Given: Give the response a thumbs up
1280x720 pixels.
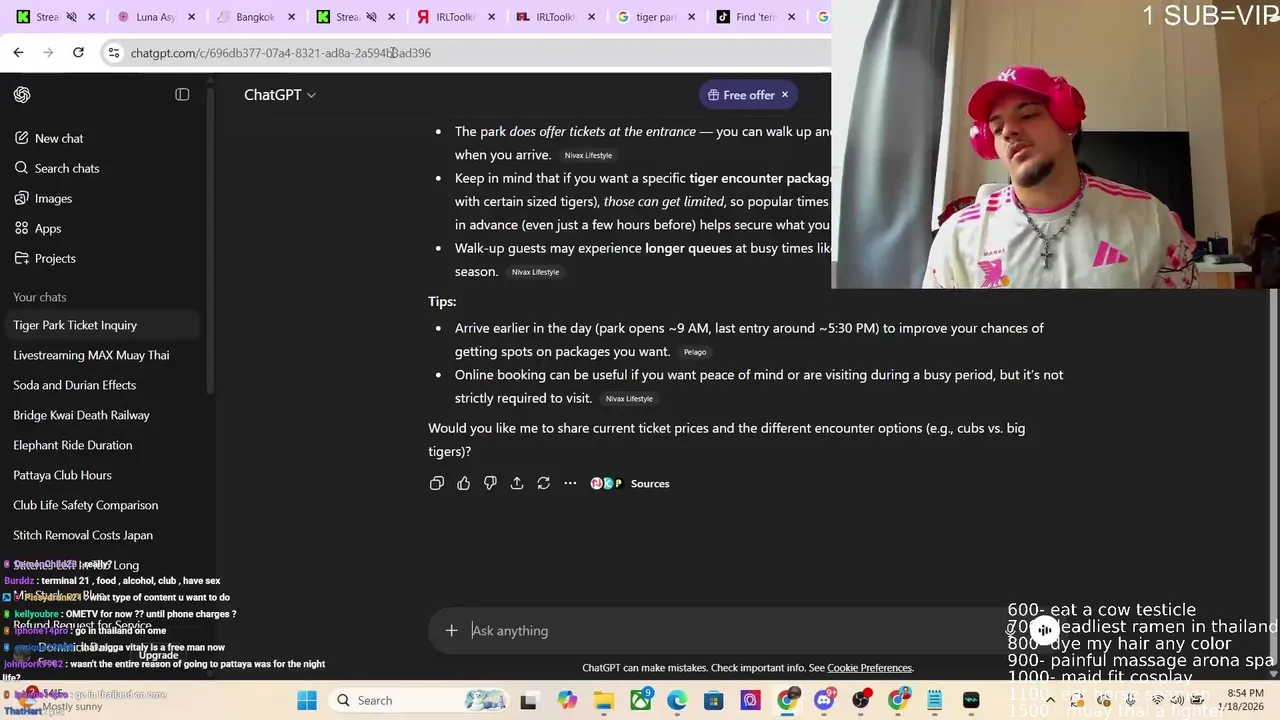Looking at the screenshot, I should 464,483.
